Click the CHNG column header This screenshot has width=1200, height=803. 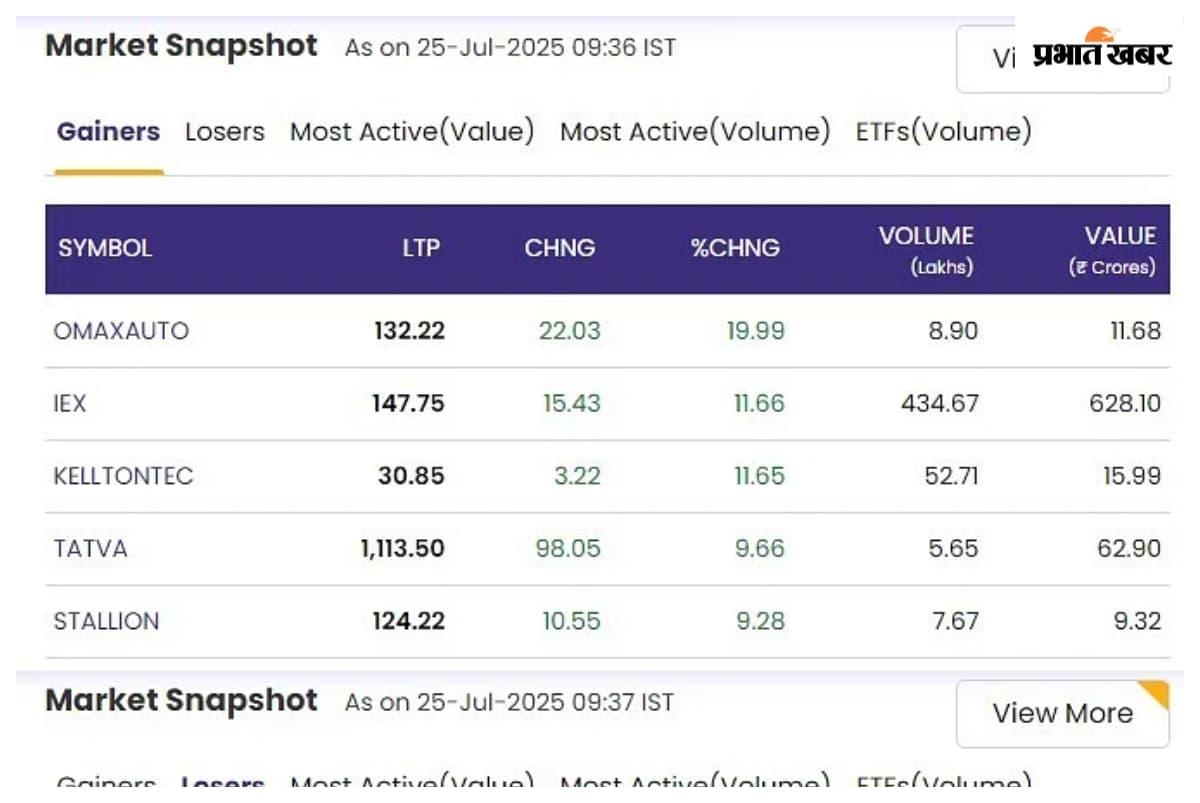pos(559,249)
